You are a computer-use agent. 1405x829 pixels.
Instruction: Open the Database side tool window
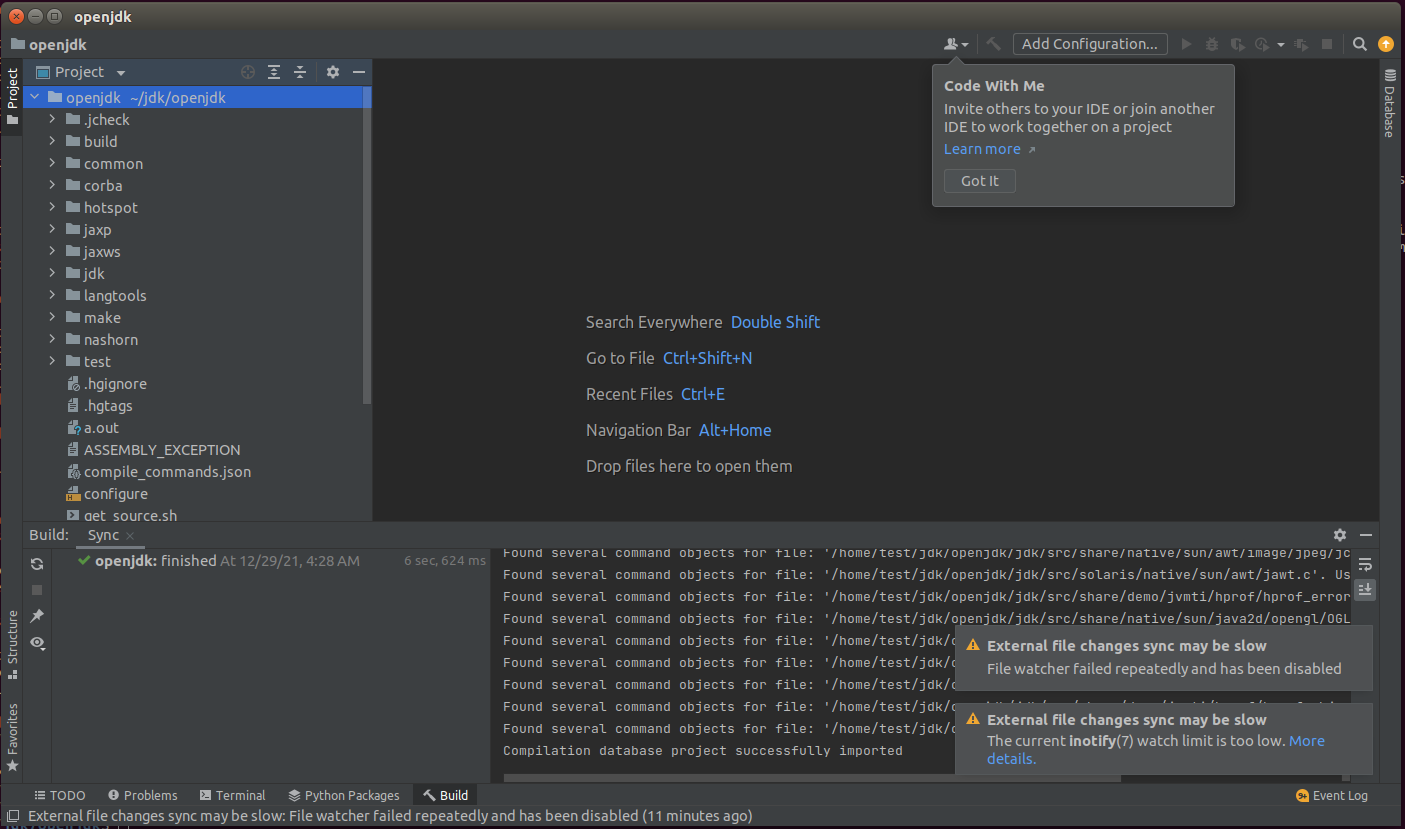[1390, 103]
